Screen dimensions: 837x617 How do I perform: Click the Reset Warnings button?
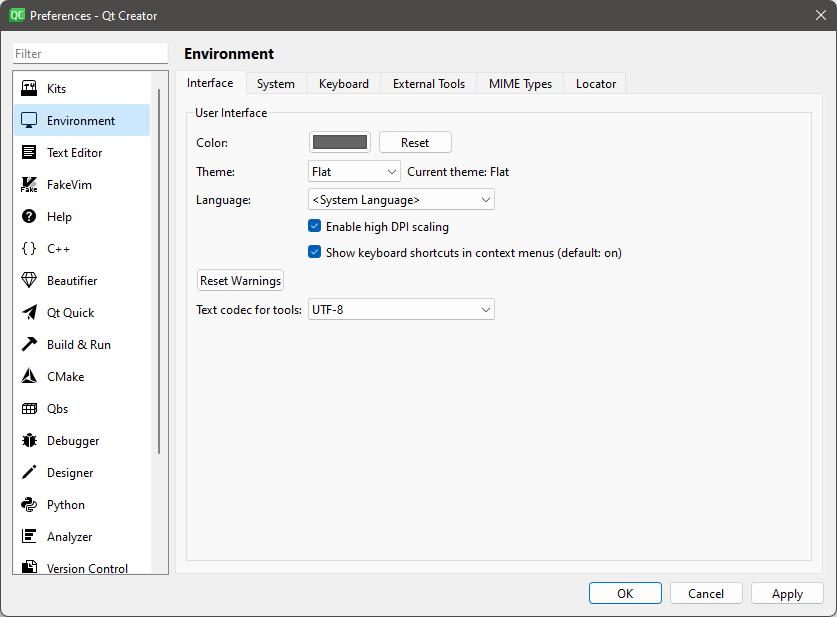[x=240, y=281]
